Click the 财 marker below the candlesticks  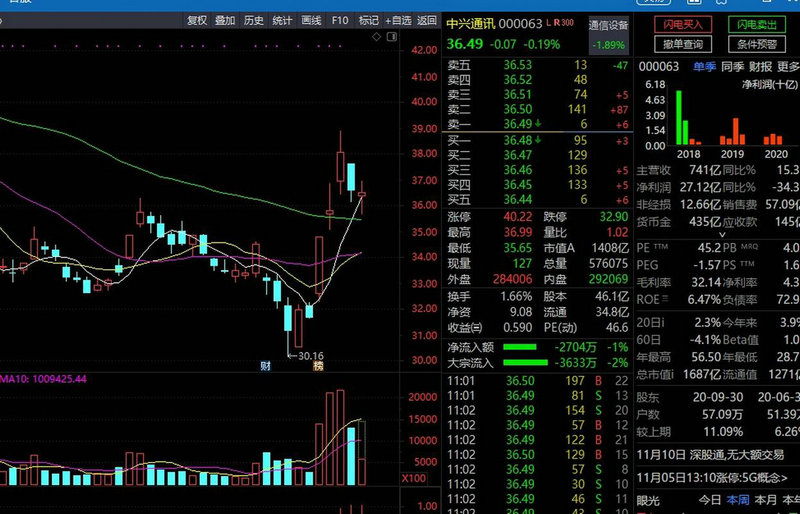click(x=266, y=366)
